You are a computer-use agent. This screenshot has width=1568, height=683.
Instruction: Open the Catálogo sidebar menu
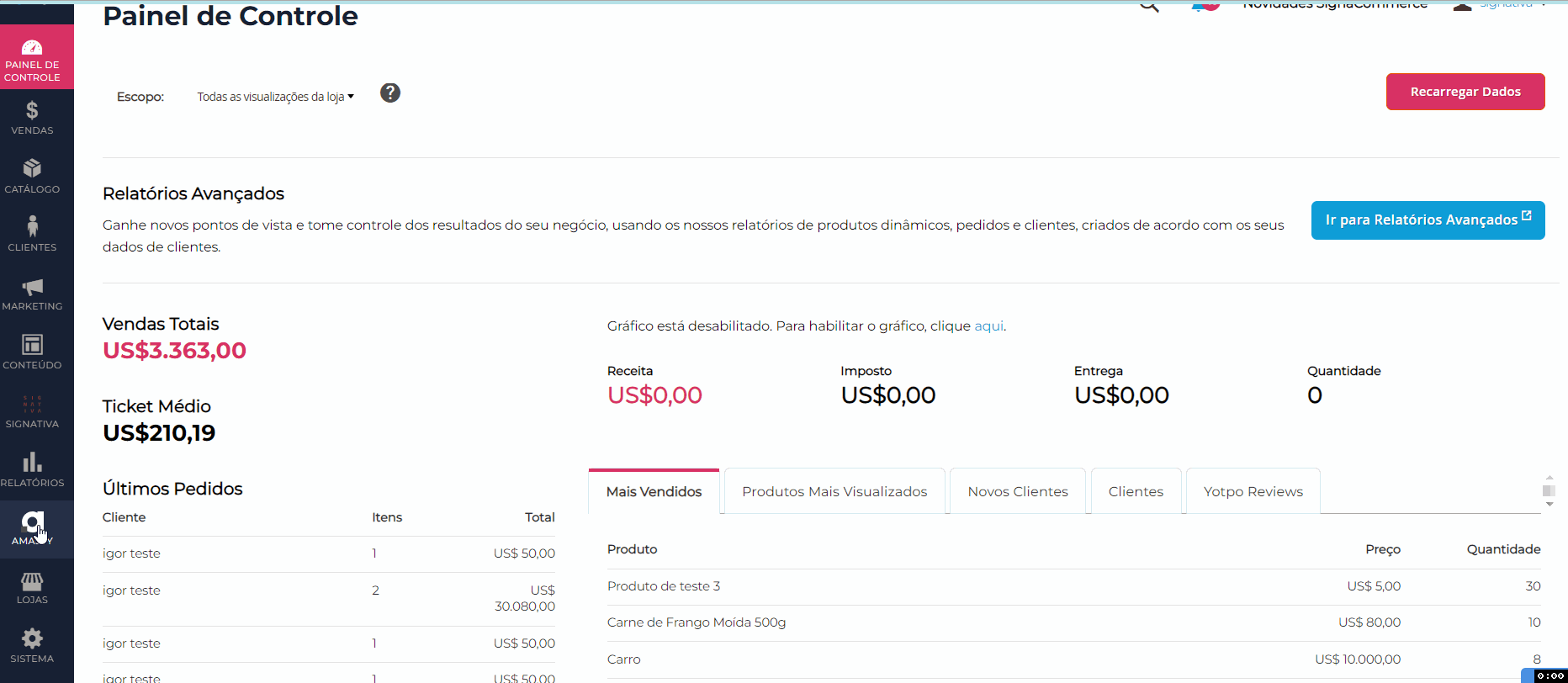click(32, 176)
